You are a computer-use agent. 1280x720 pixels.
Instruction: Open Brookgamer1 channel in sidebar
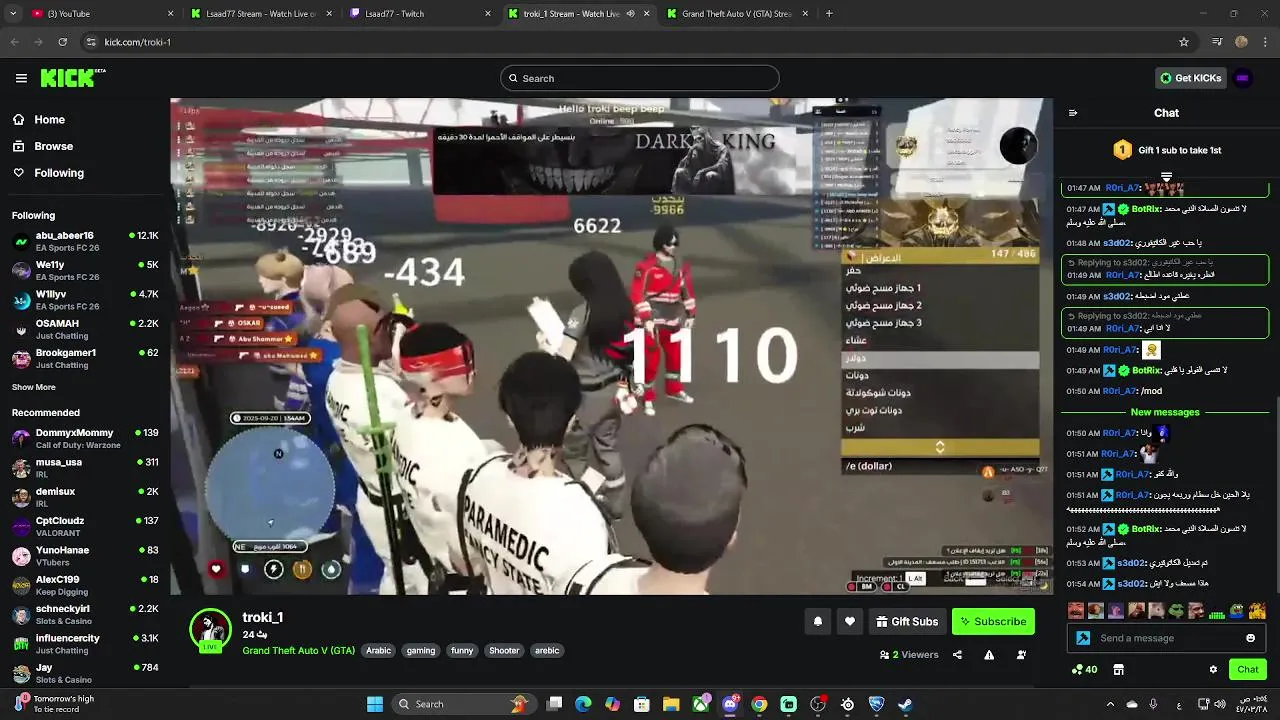coord(85,358)
